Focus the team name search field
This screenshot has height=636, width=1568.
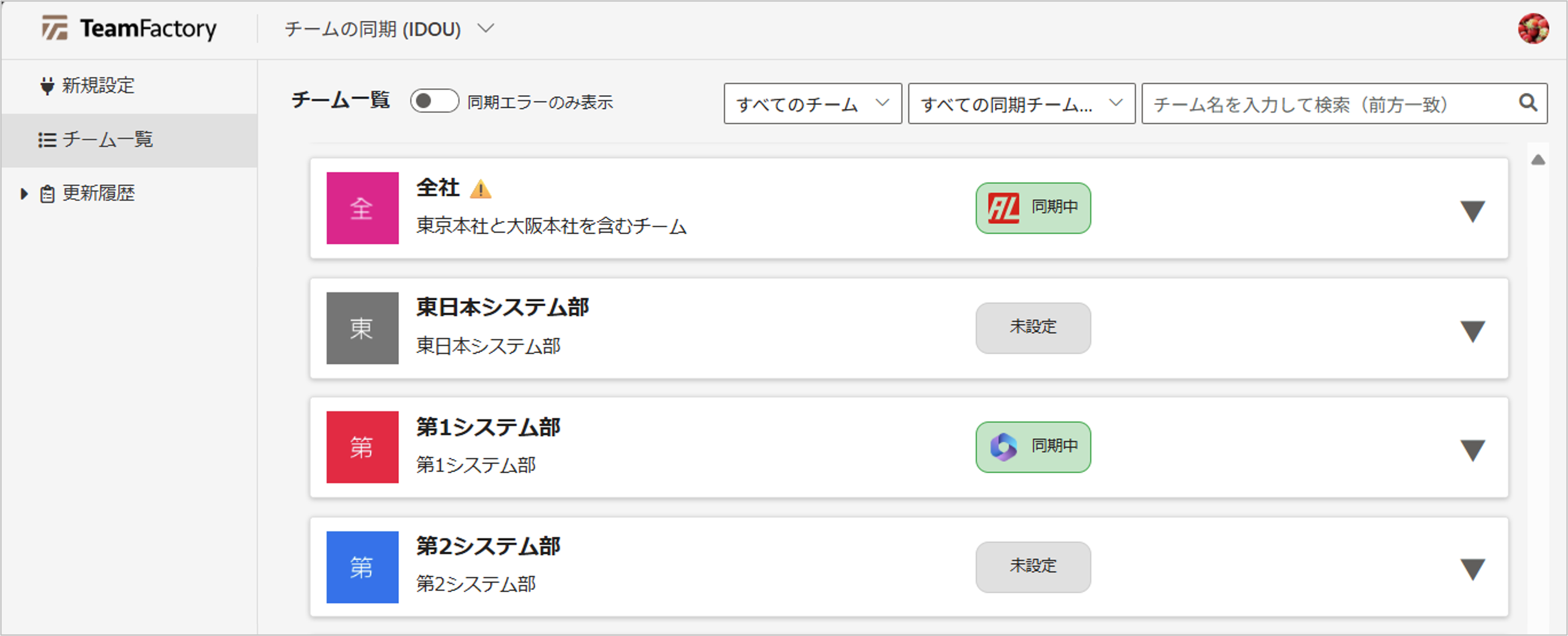(1327, 104)
